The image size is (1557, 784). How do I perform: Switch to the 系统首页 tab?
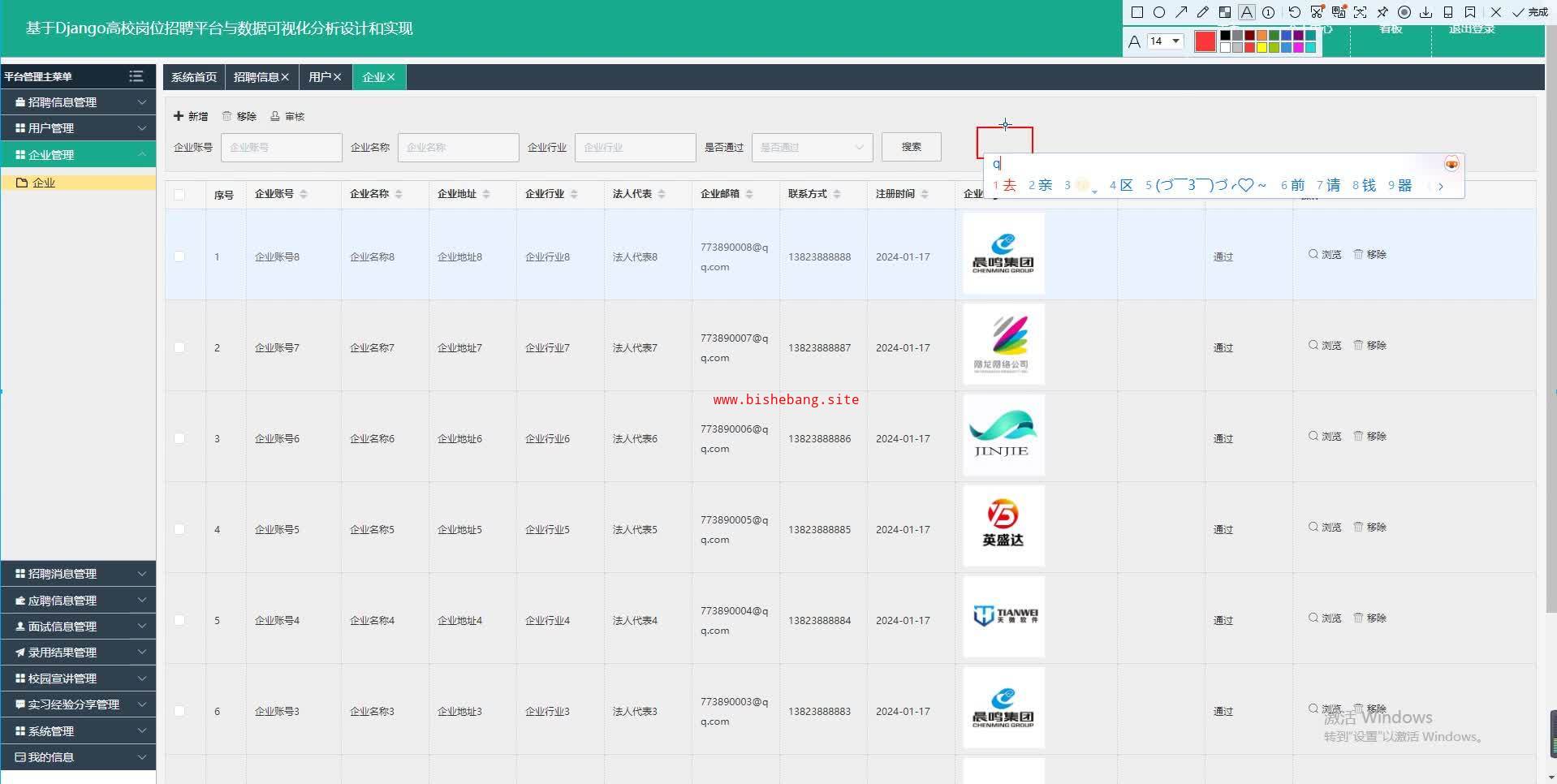coord(194,77)
